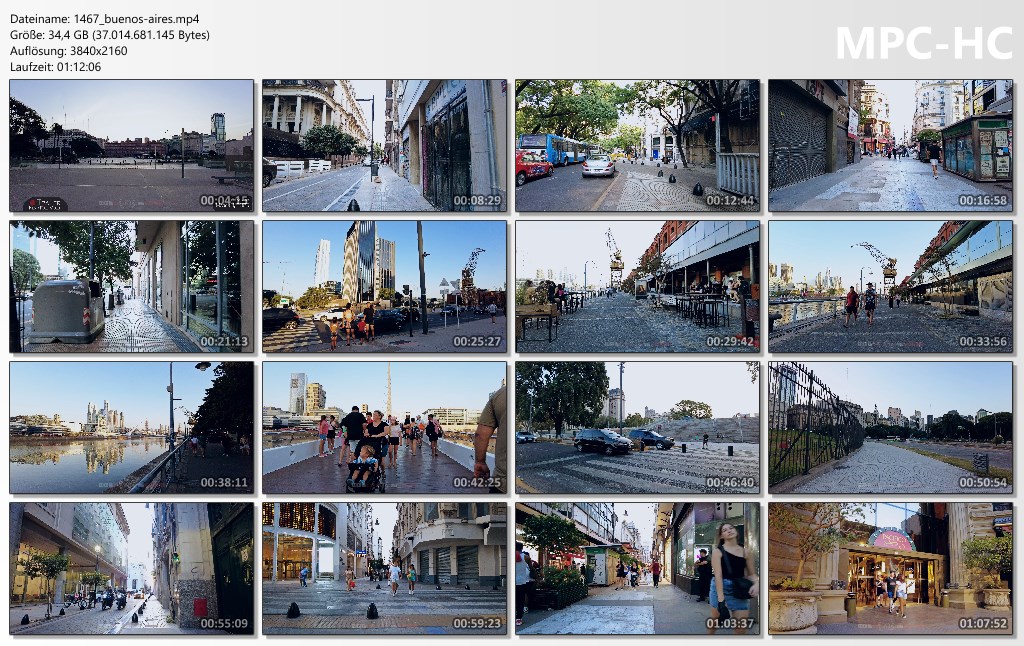Select the thumbnail at 00:25:27

[385, 286]
